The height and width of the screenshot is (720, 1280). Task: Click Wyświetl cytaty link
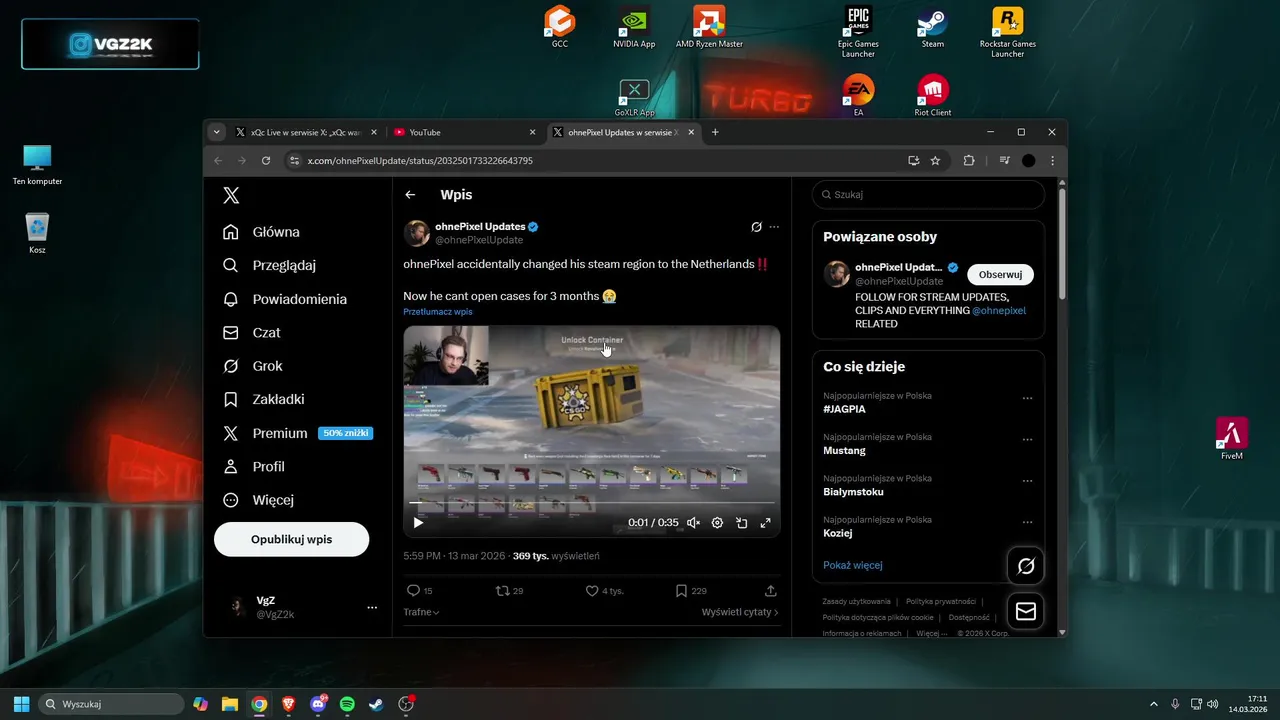coord(740,612)
